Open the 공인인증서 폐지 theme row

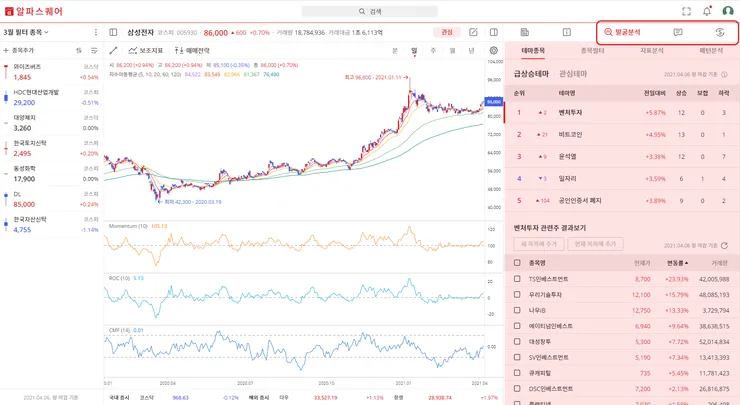tap(622, 201)
